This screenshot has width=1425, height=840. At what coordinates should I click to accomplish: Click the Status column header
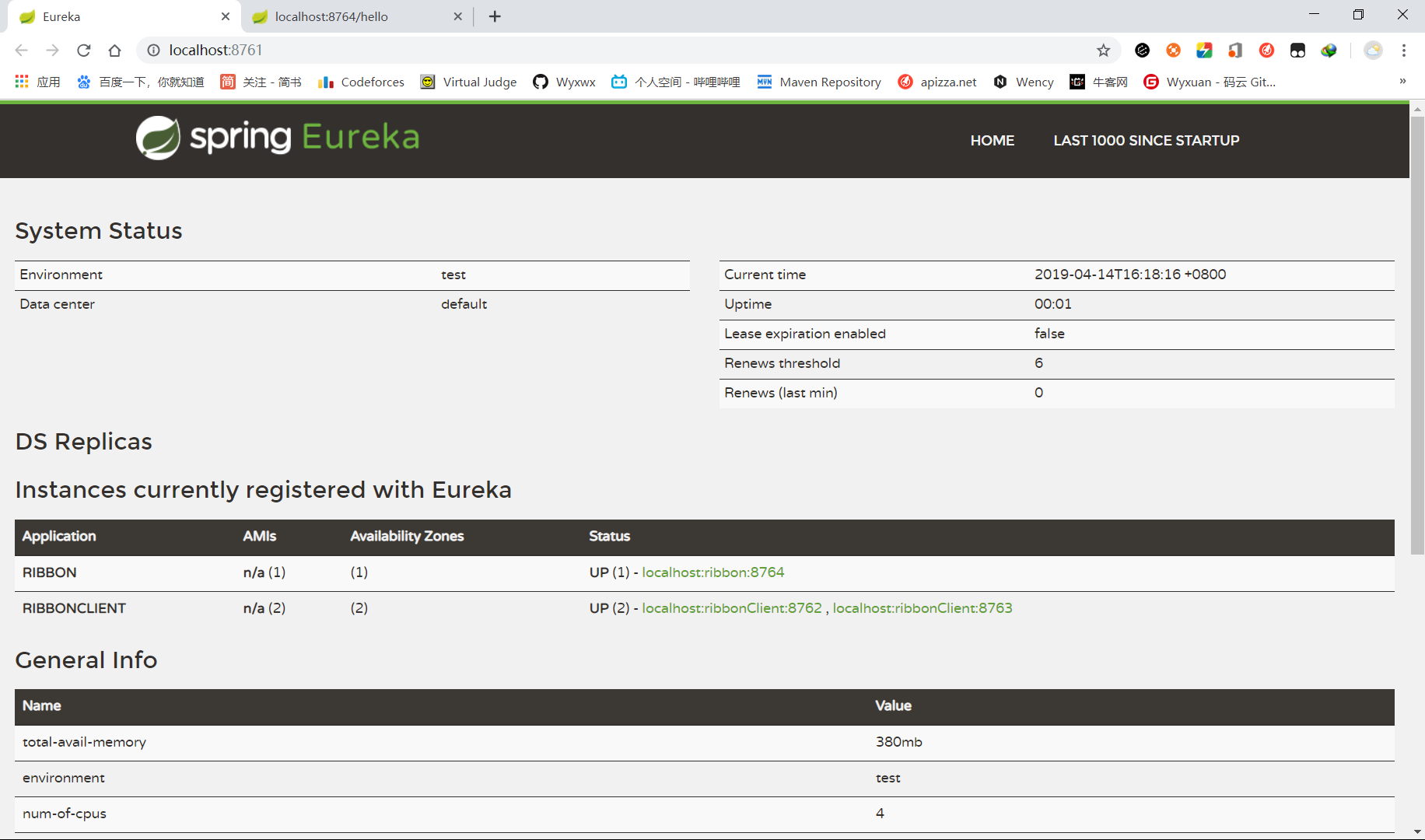610,536
